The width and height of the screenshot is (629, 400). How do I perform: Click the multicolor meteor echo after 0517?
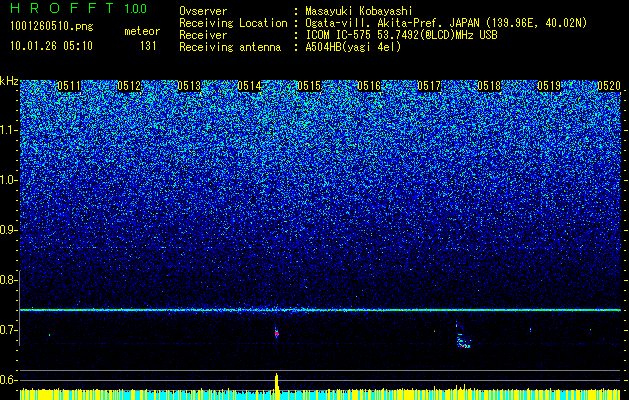click(x=463, y=337)
